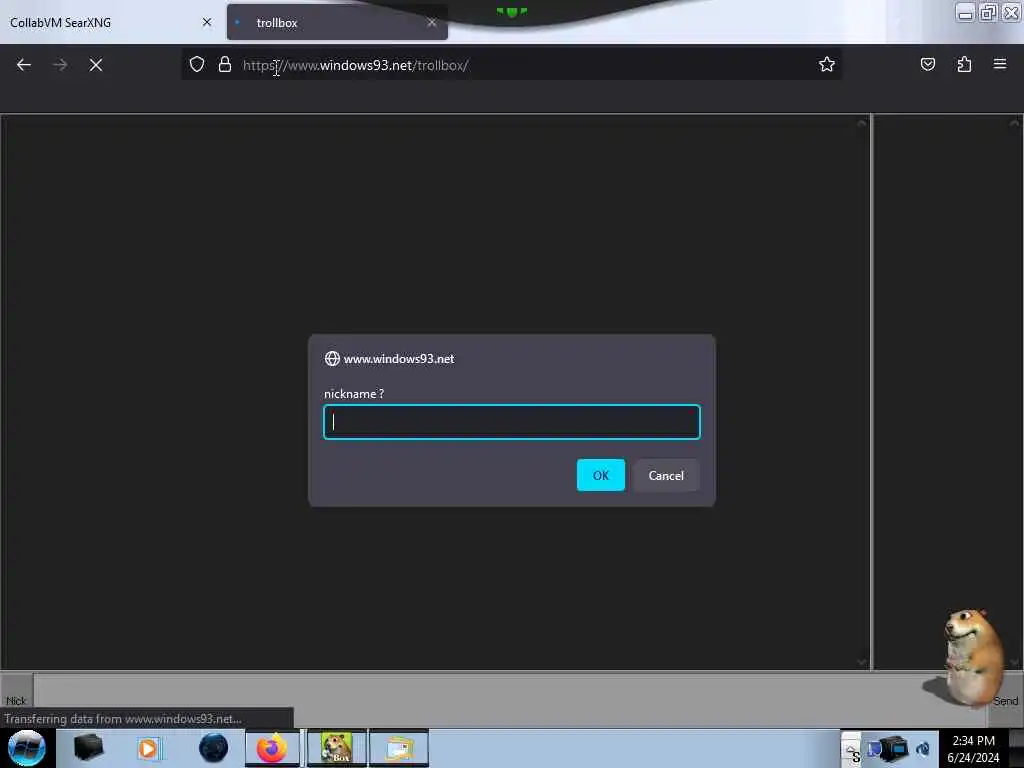
Task: Open the tracking protection shield icon
Action: point(197,64)
